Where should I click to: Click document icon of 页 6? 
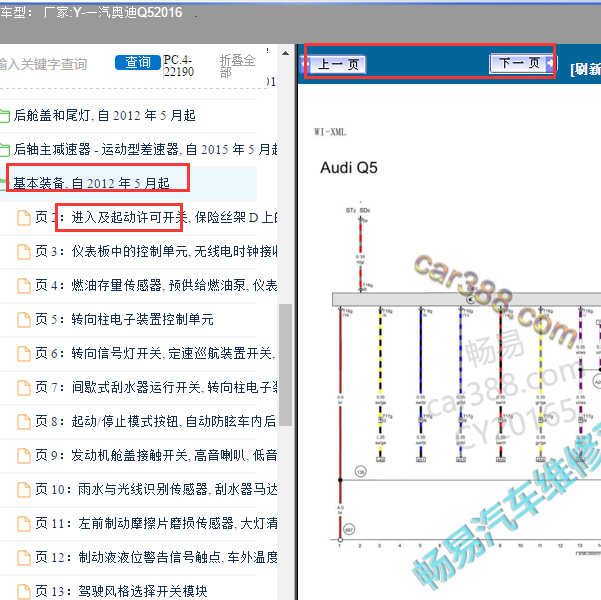[x=24, y=353]
